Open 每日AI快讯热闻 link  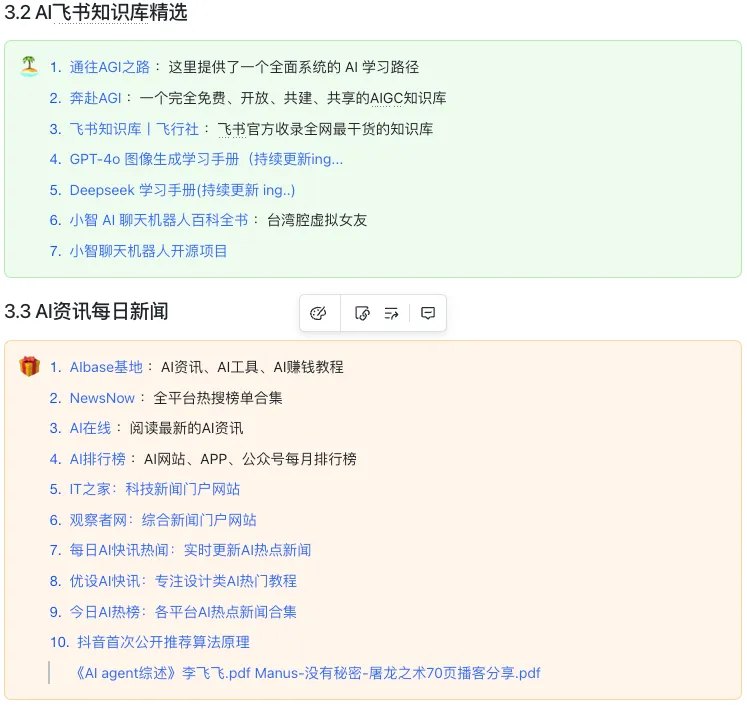pyautogui.click(x=190, y=550)
